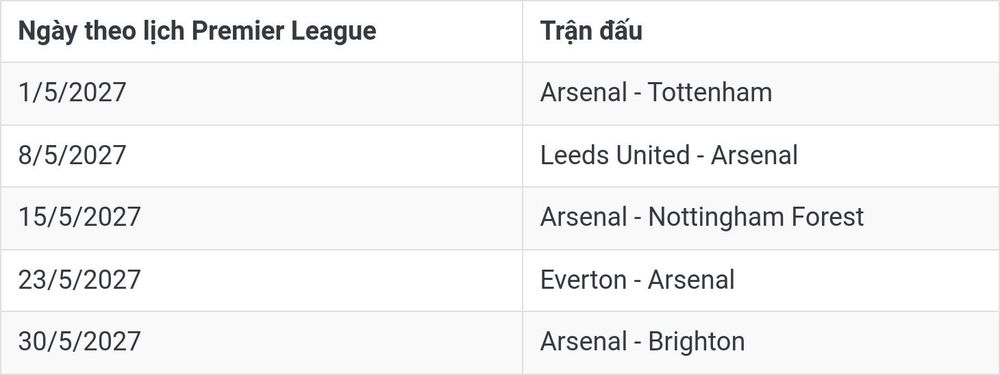Click the word Everton
Screen dimensions: 1000x375
tap(584, 280)
